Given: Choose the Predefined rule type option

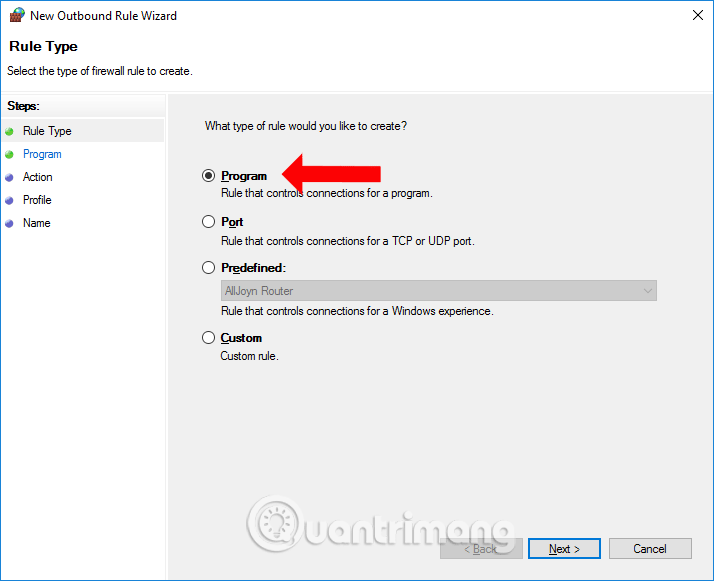Looking at the screenshot, I should [x=208, y=268].
